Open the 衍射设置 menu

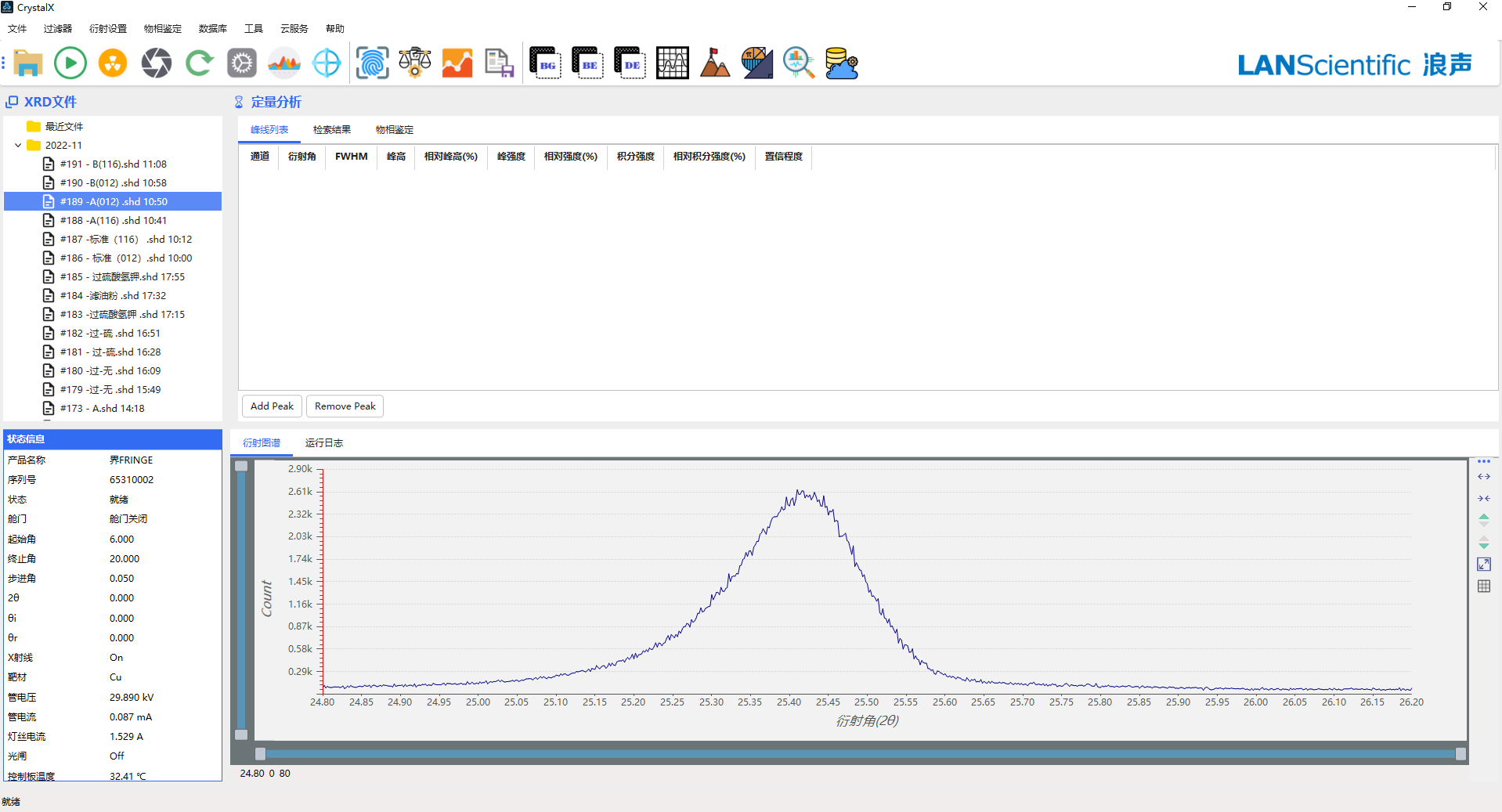[x=107, y=29]
